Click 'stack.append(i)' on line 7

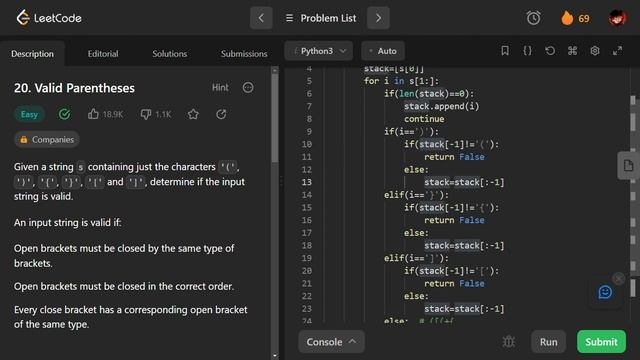click(x=442, y=106)
